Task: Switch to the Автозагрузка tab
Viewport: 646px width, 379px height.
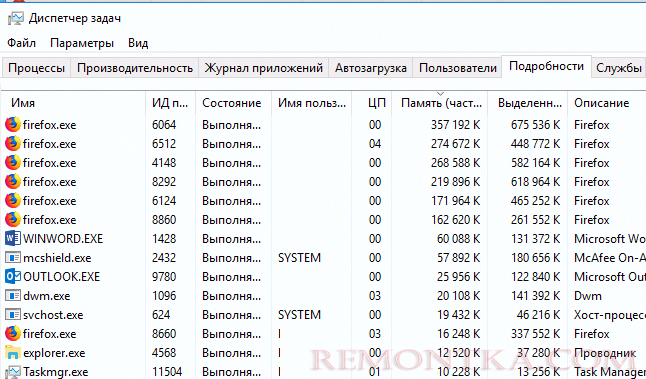Action: [371, 68]
